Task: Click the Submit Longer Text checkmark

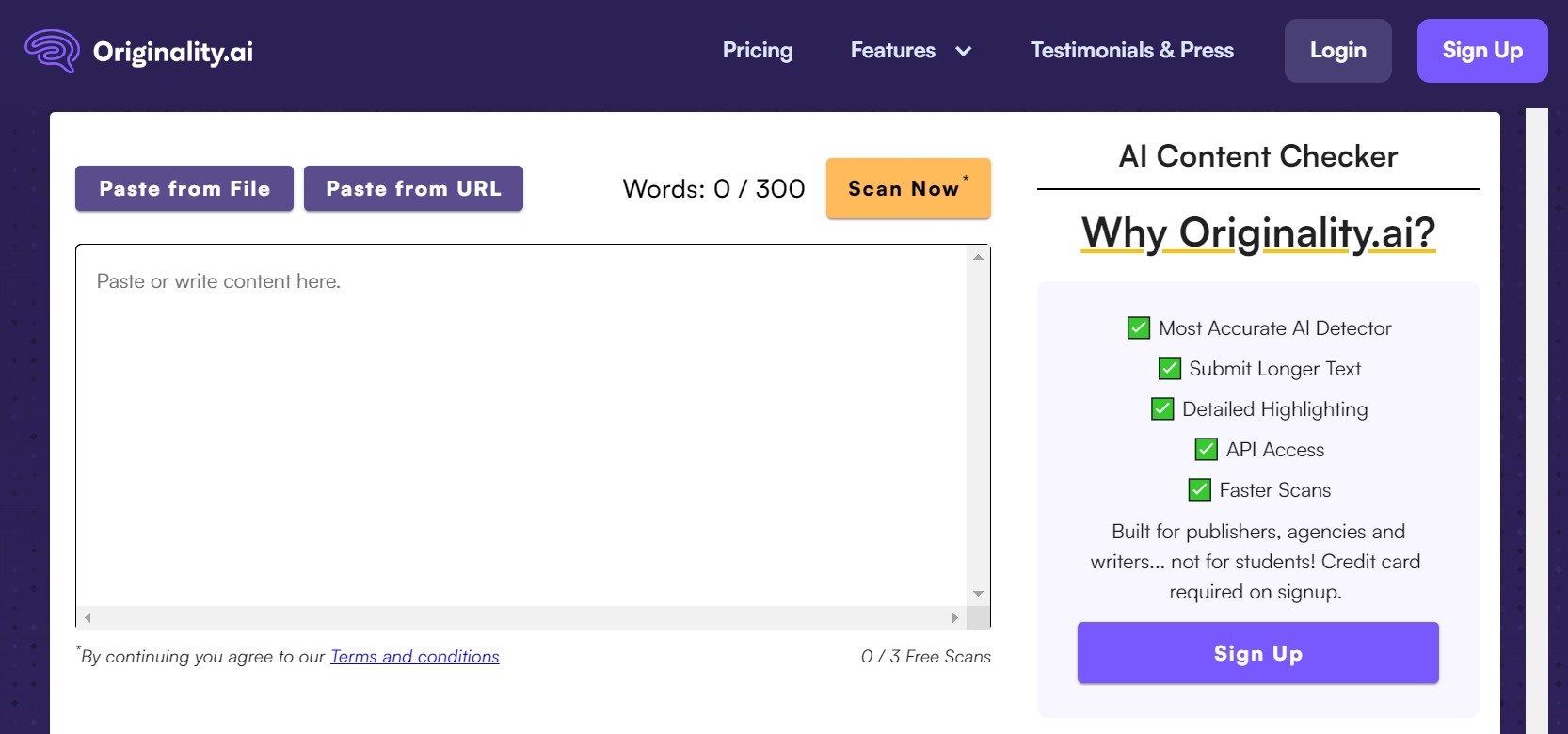Action: point(1170,368)
